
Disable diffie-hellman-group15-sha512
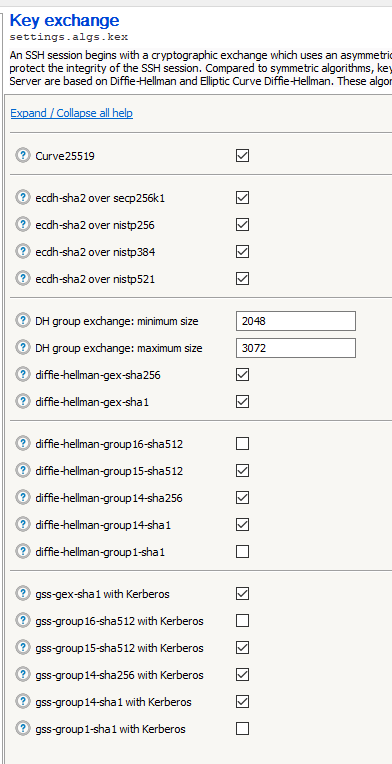click(x=242, y=470)
